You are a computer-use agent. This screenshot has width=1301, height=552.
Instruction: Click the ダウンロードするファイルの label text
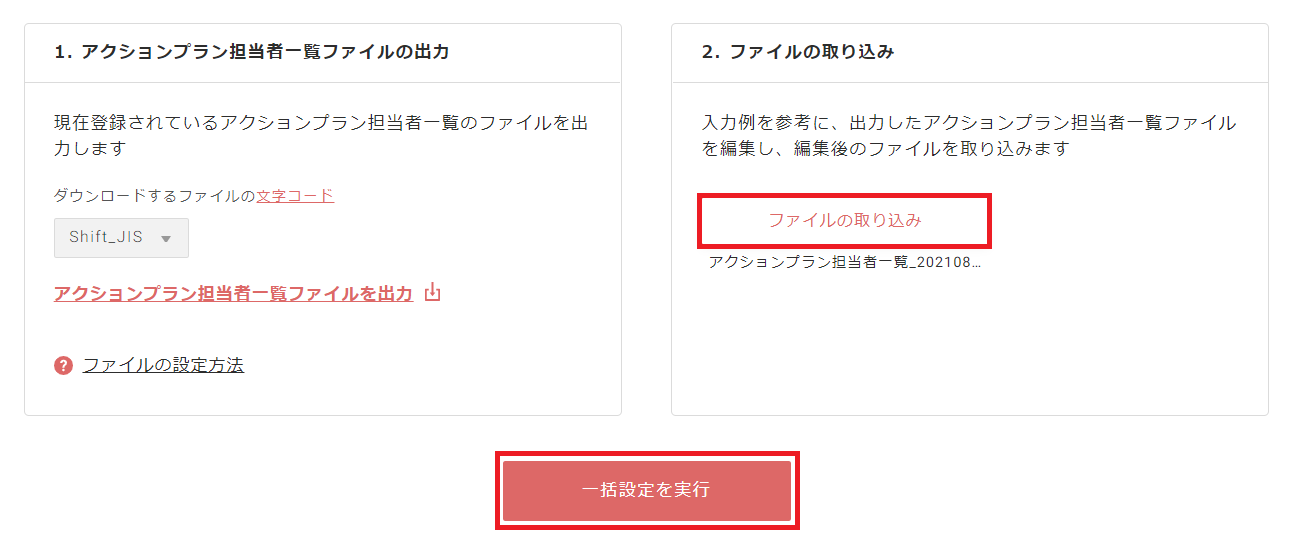155,196
